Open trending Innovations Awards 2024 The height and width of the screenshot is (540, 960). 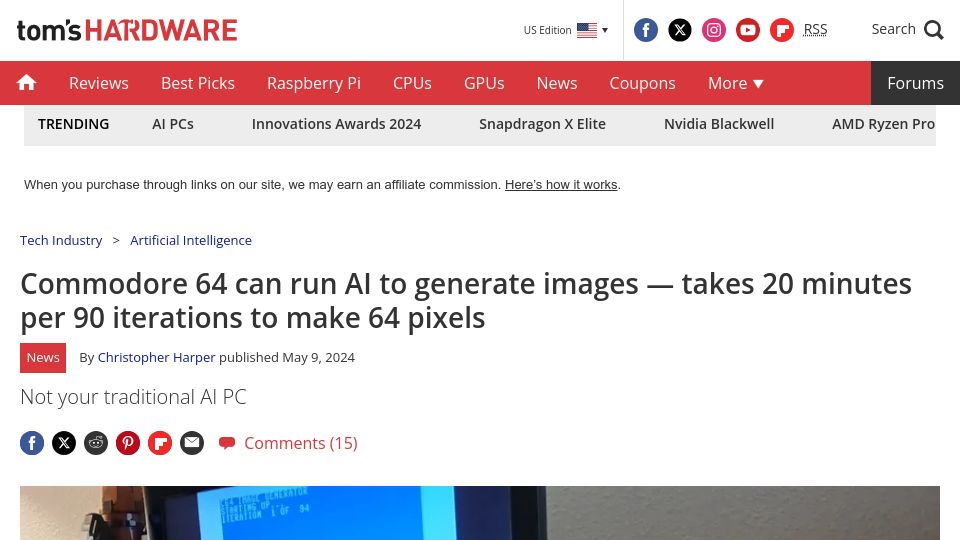336,124
